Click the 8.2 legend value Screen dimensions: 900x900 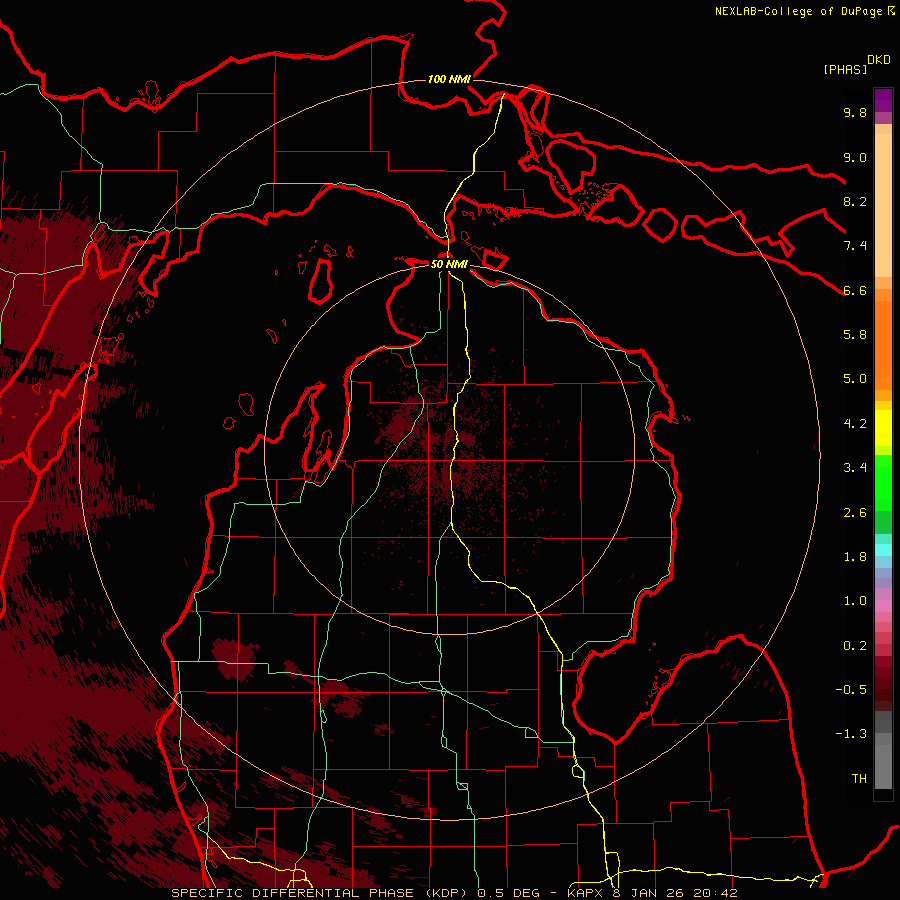(855, 201)
